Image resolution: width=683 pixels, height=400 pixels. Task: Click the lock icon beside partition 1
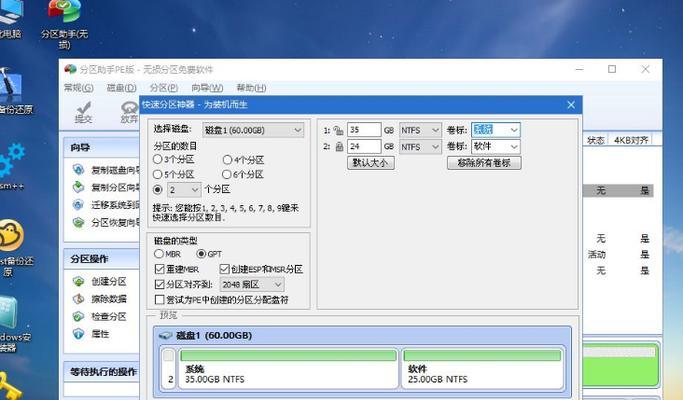coord(338,130)
